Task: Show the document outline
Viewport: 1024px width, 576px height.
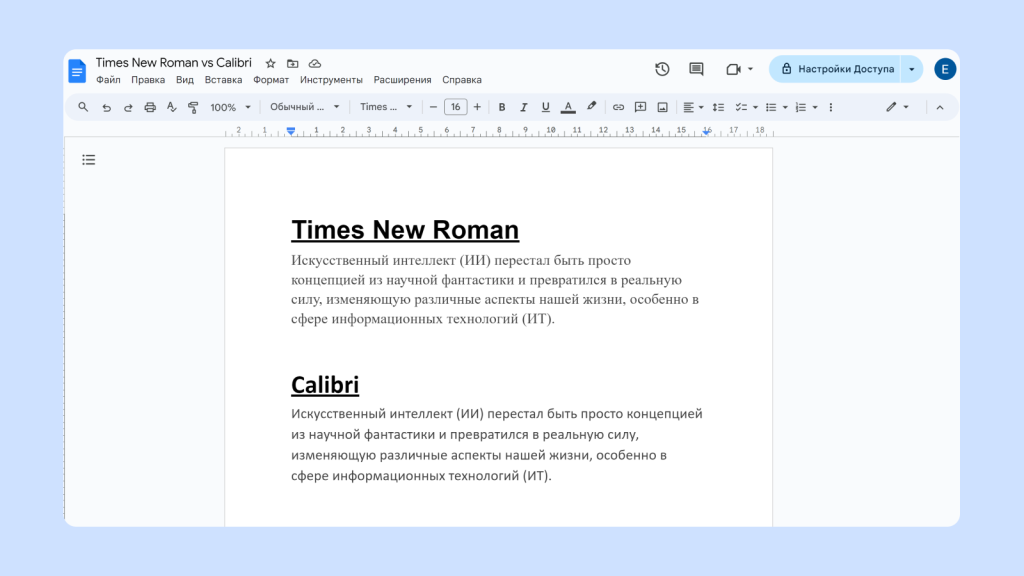Action: coord(88,159)
